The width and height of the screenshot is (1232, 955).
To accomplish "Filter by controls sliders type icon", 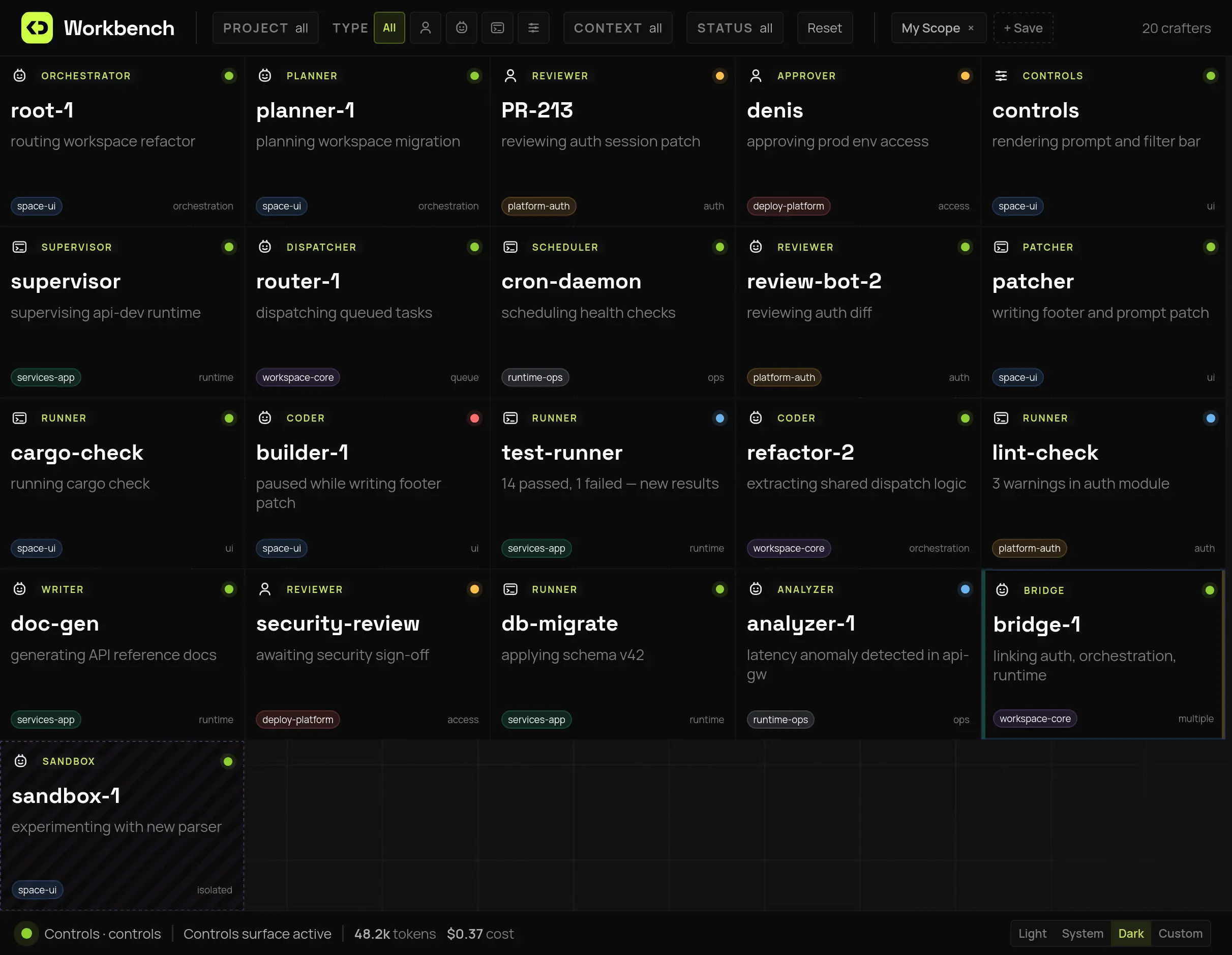I will point(533,27).
